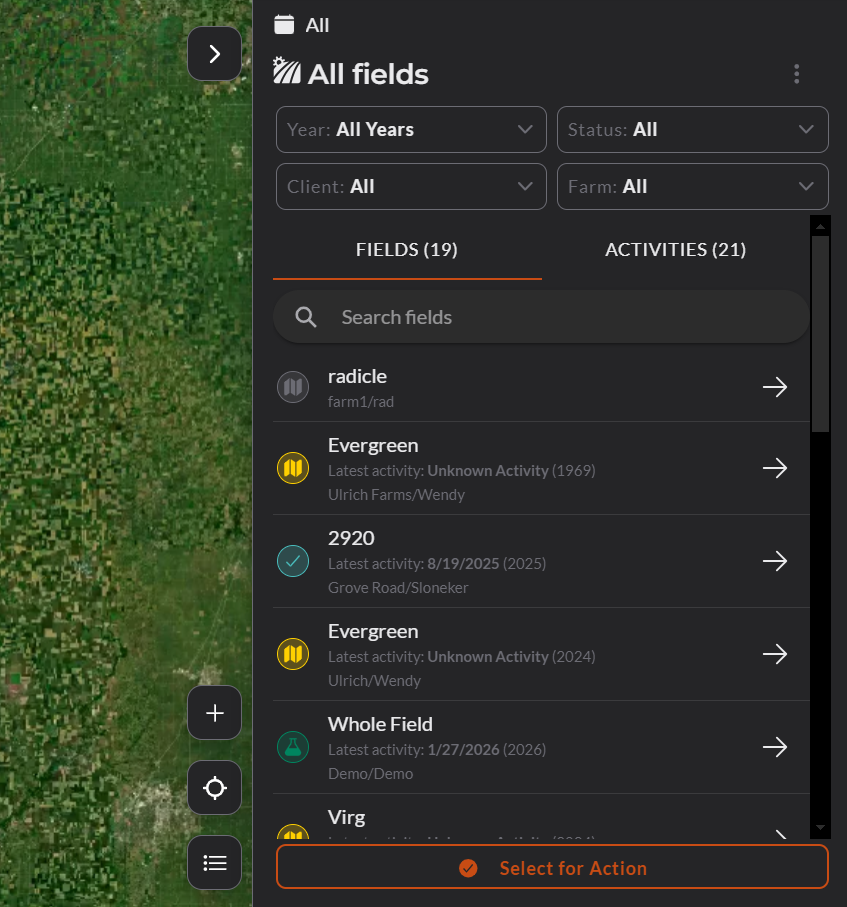
Task: Click the yellow map icon for Evergreen 1969
Action: coord(293,468)
